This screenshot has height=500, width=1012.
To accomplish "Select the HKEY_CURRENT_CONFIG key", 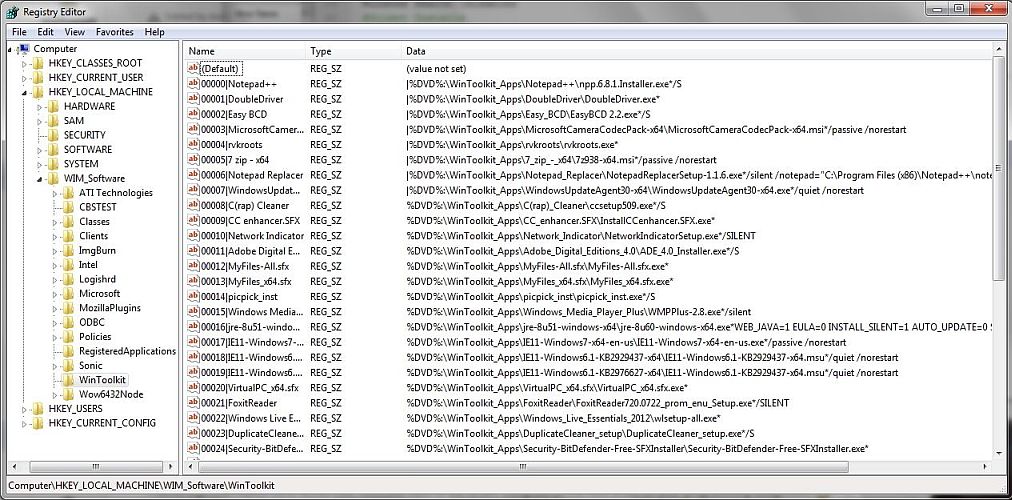I will 102,423.
